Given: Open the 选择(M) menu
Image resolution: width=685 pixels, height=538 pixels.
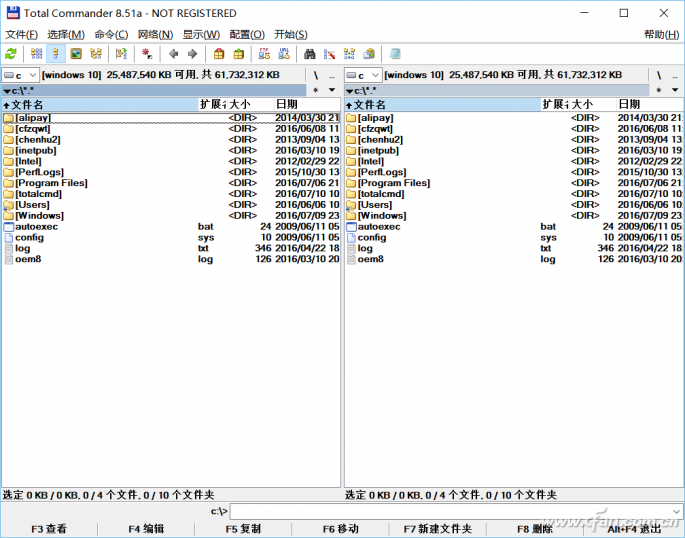Looking at the screenshot, I should point(66,34).
